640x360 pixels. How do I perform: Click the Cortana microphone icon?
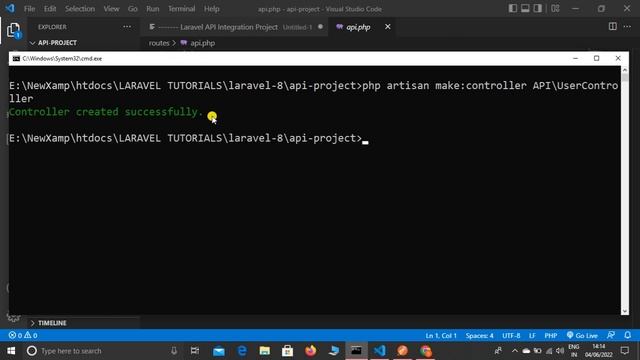pyautogui.click(x=174, y=351)
